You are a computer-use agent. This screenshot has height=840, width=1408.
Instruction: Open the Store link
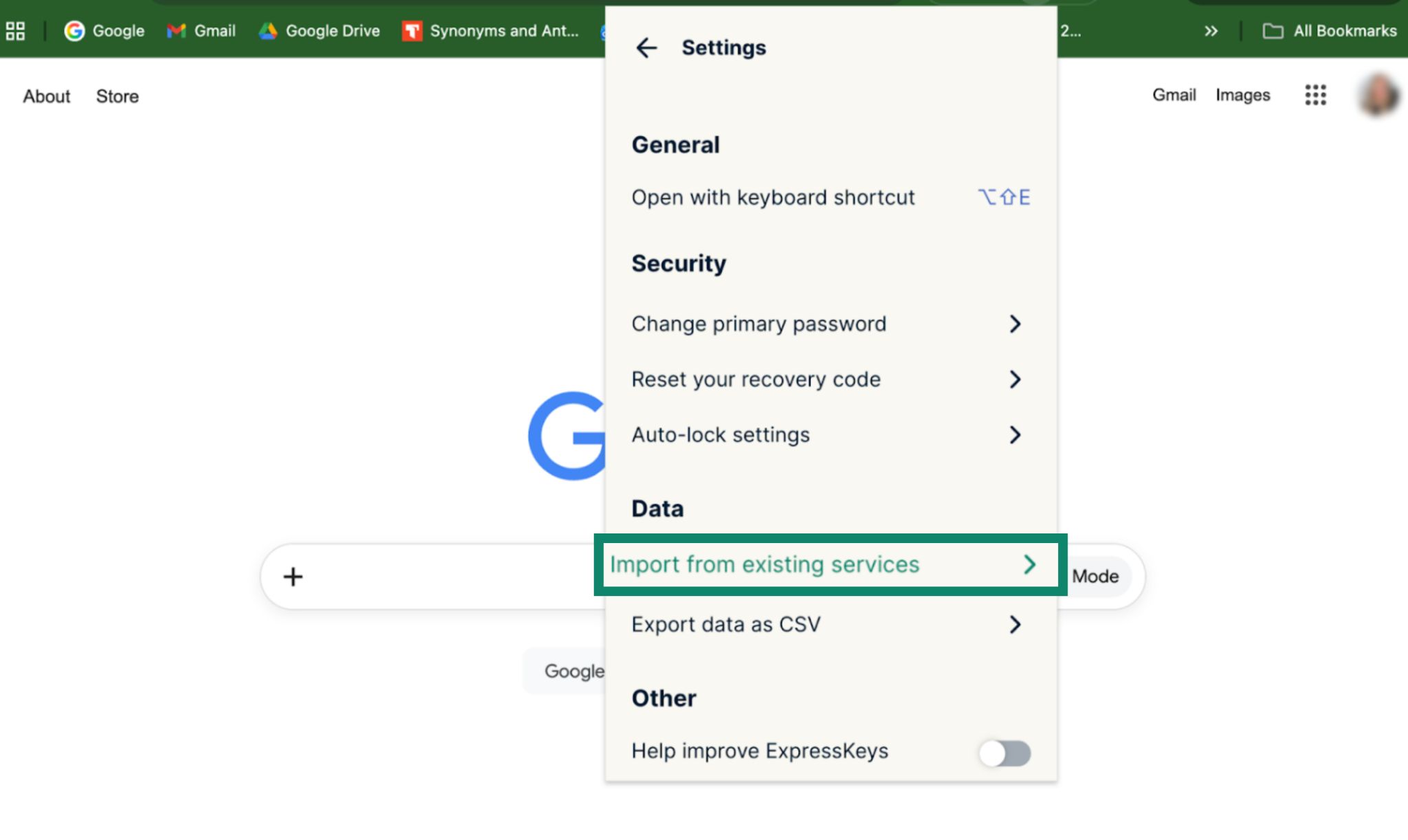(117, 96)
